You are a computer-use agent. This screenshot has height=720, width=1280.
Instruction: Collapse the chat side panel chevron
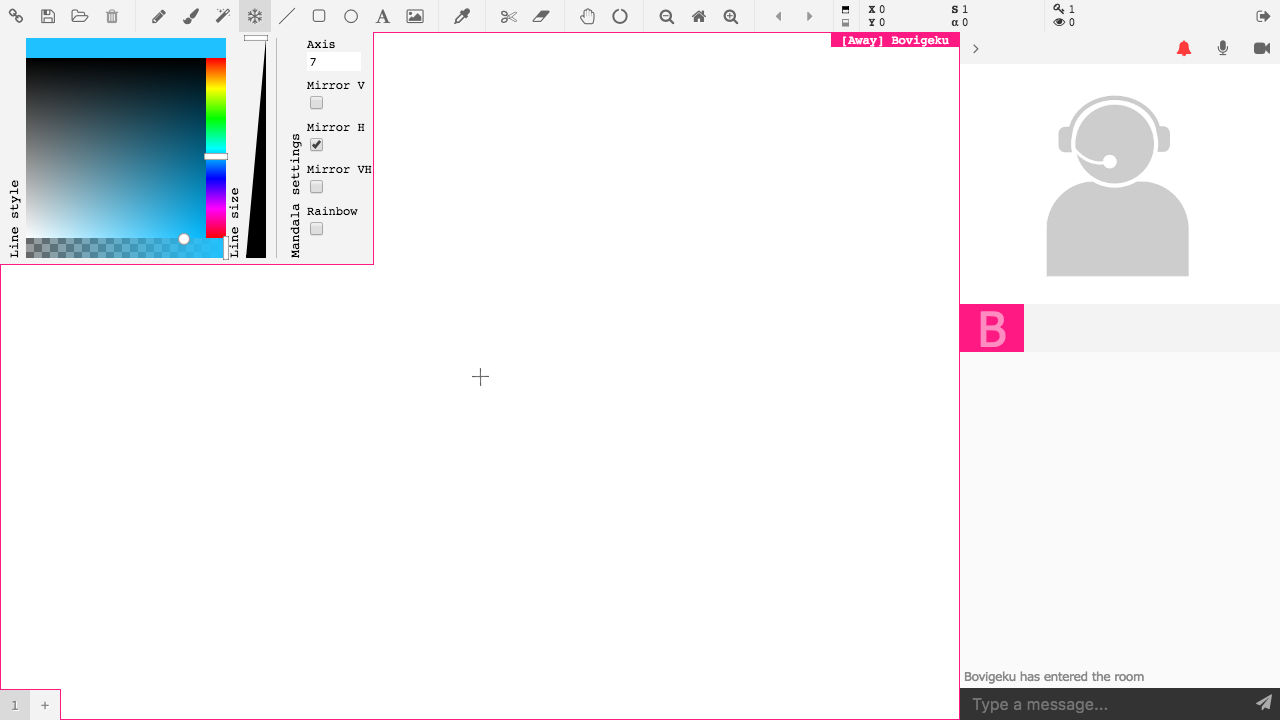click(x=975, y=48)
